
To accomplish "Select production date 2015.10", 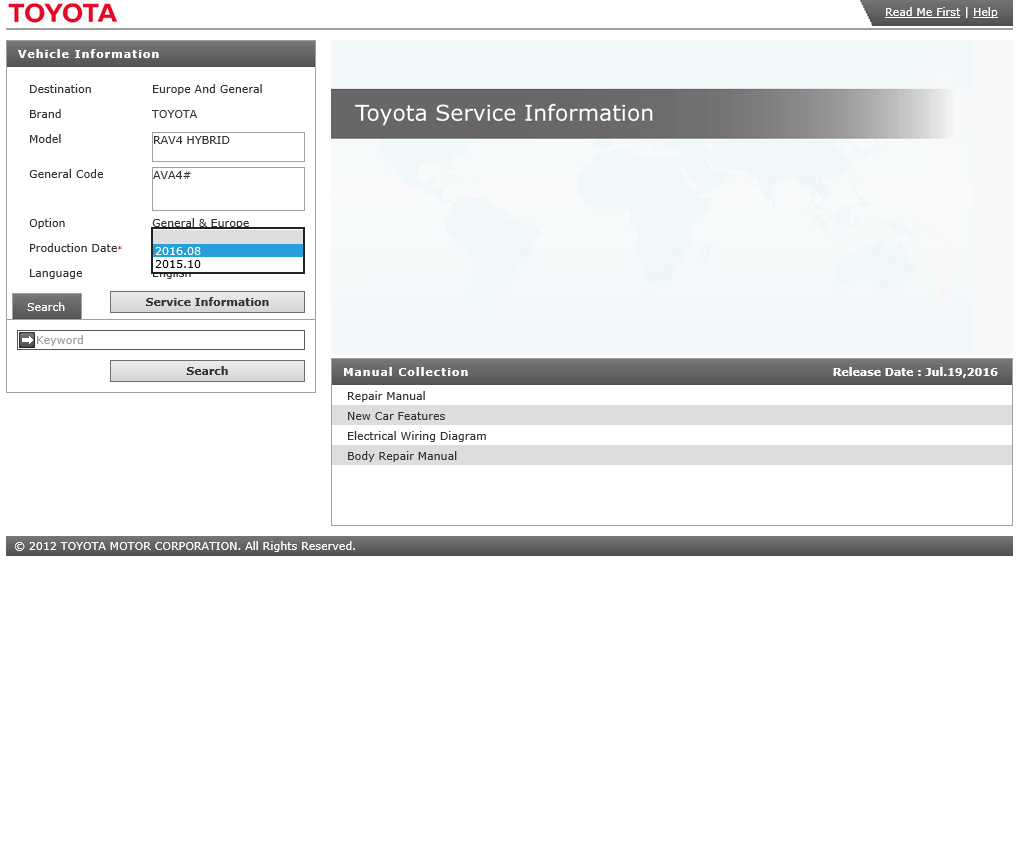I will pos(228,264).
